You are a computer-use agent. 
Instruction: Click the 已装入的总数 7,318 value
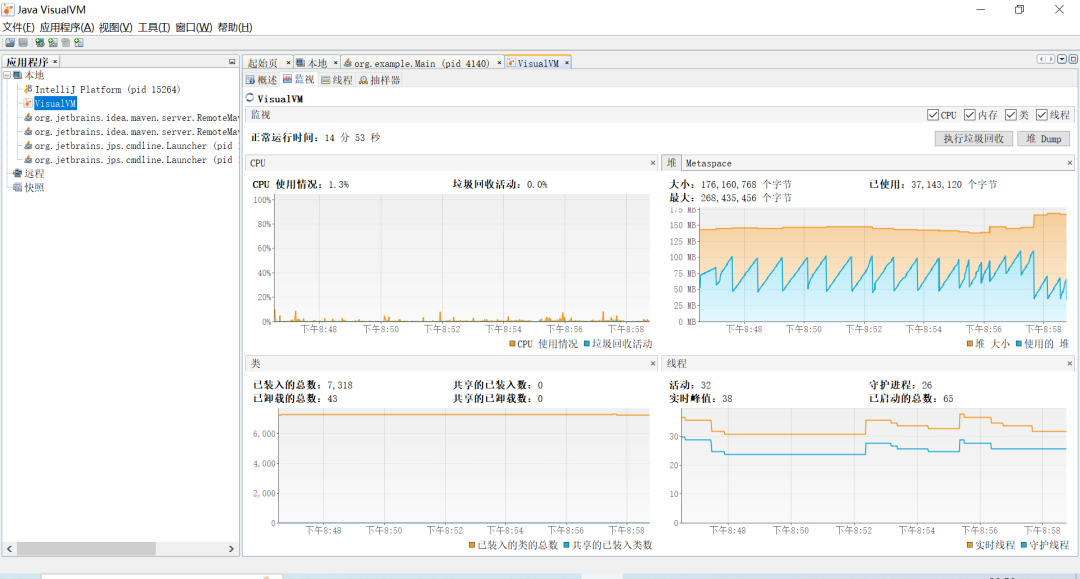(x=340, y=385)
